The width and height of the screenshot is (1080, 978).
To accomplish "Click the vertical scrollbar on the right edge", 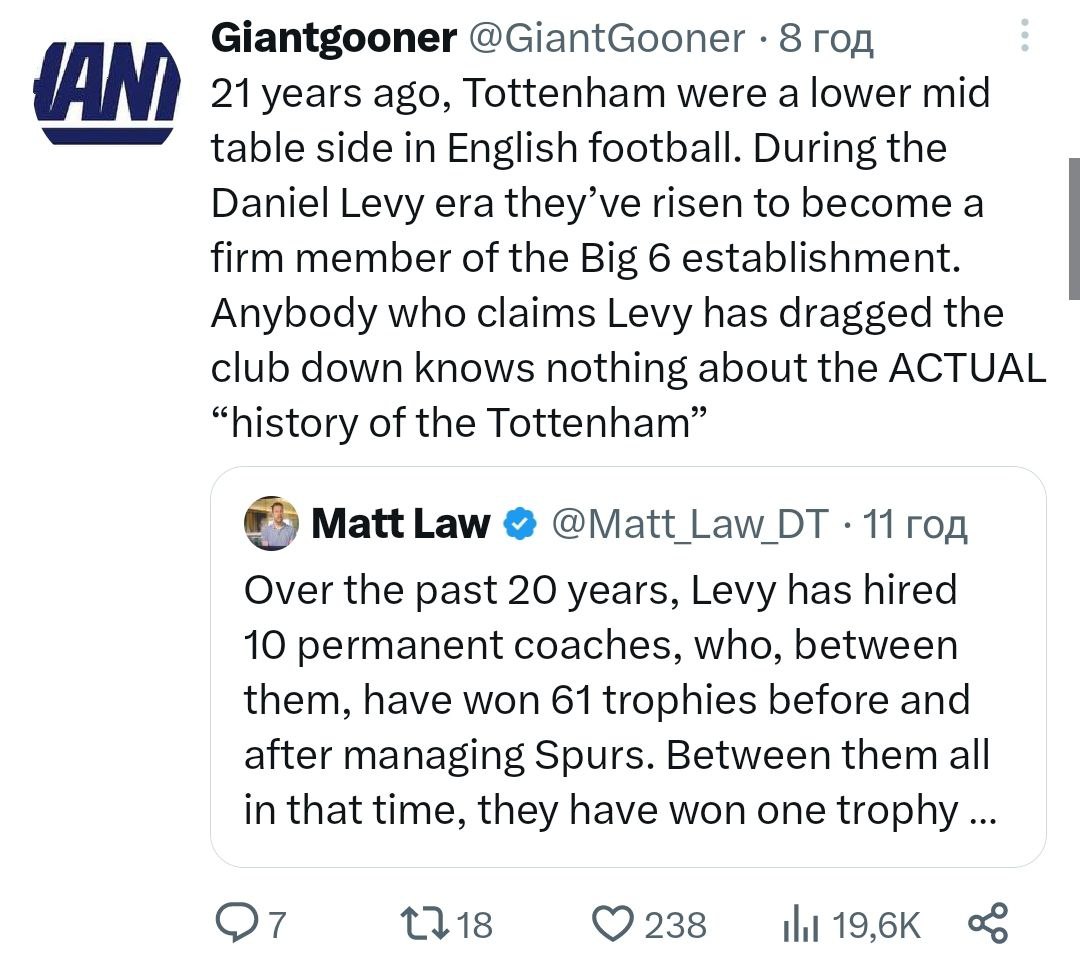I will (x=1073, y=228).
